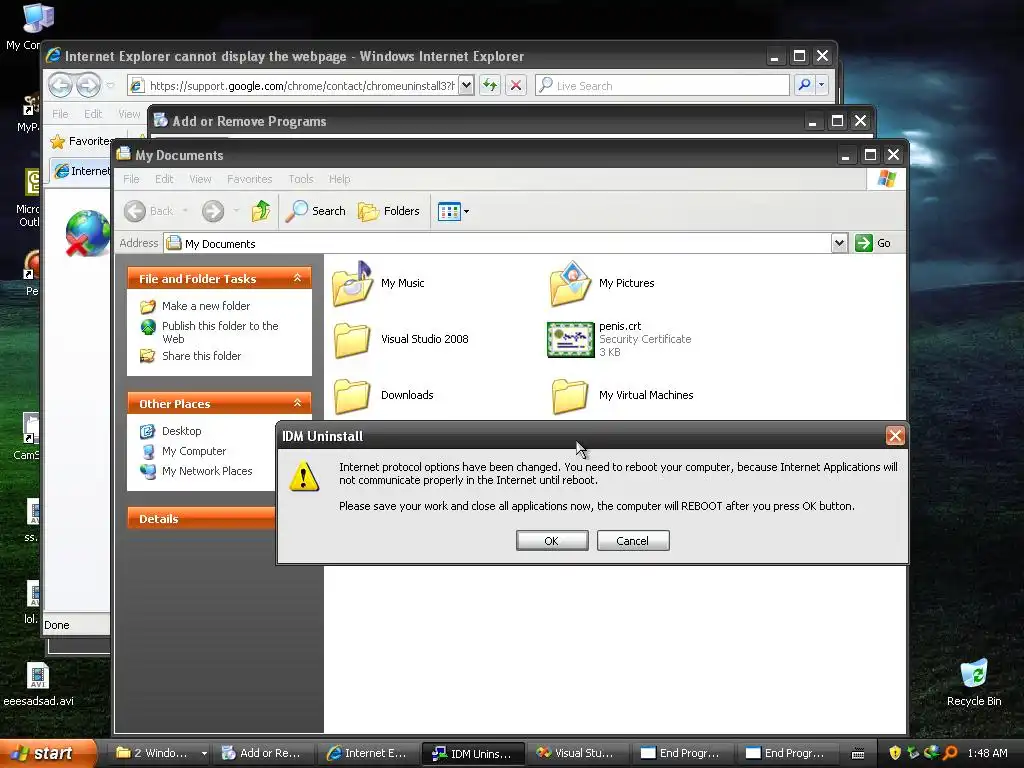Click the Internet Explorer URL address field
1024x768 pixels.
pos(302,86)
